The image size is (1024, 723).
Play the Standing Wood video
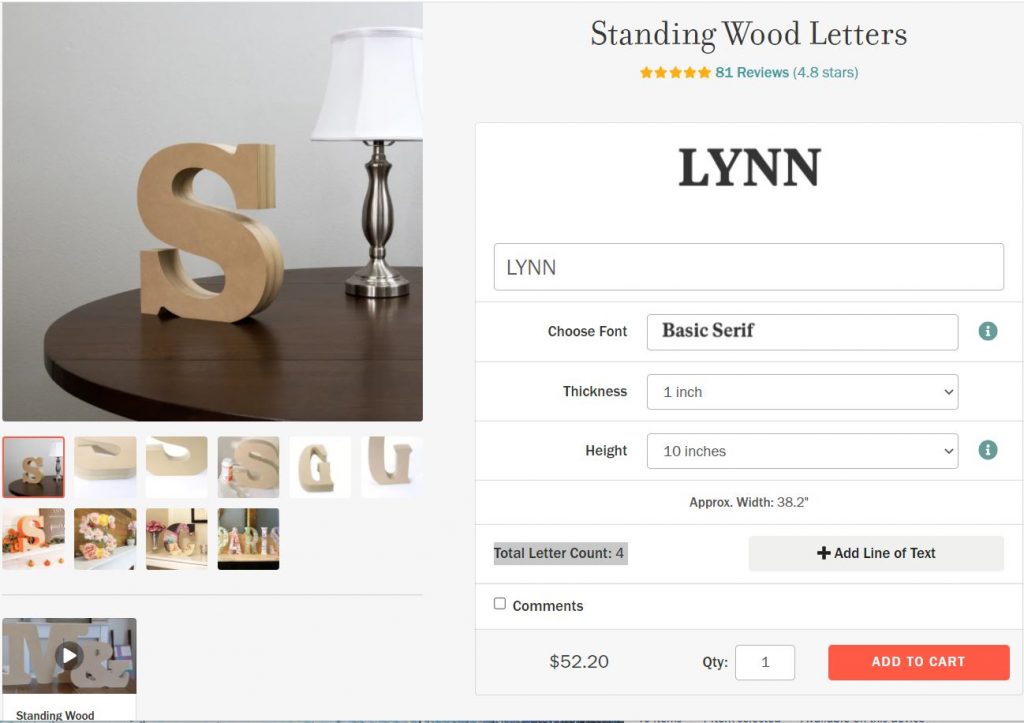[69, 655]
